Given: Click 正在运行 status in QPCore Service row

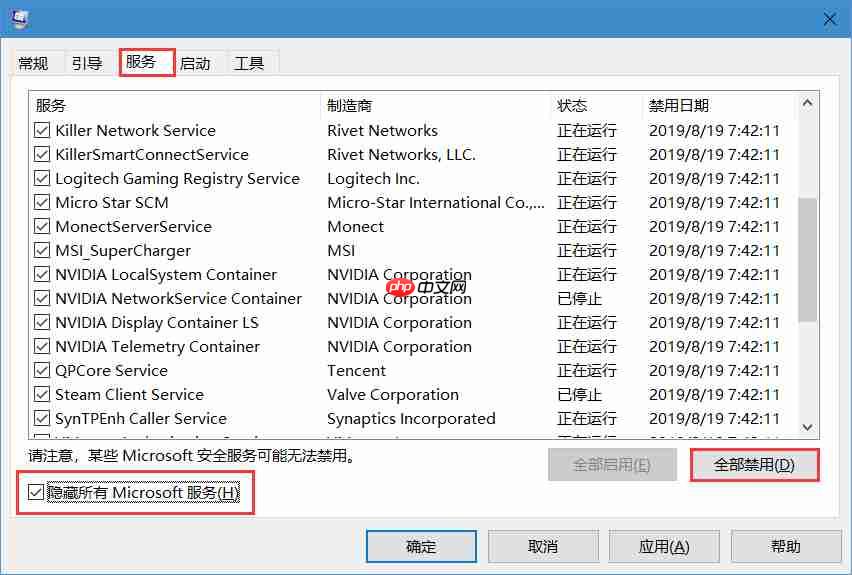Looking at the screenshot, I should (587, 371).
